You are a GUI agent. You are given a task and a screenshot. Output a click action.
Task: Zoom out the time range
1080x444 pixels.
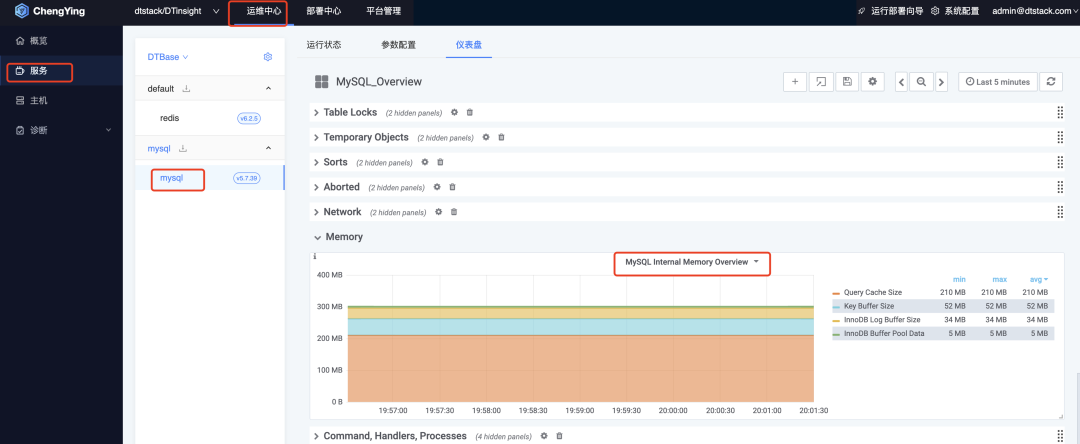click(921, 81)
